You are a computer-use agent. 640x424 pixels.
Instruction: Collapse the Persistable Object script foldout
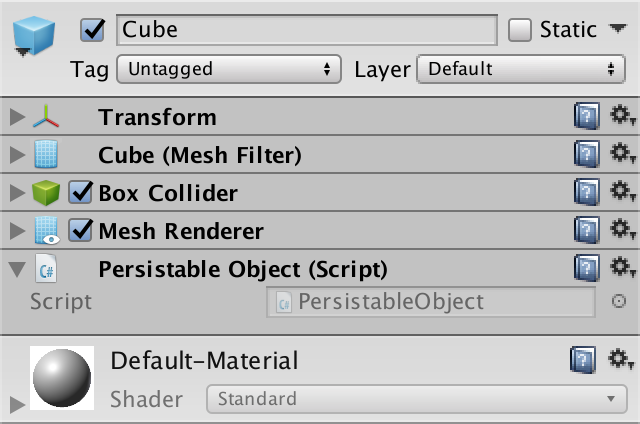pos(15,269)
